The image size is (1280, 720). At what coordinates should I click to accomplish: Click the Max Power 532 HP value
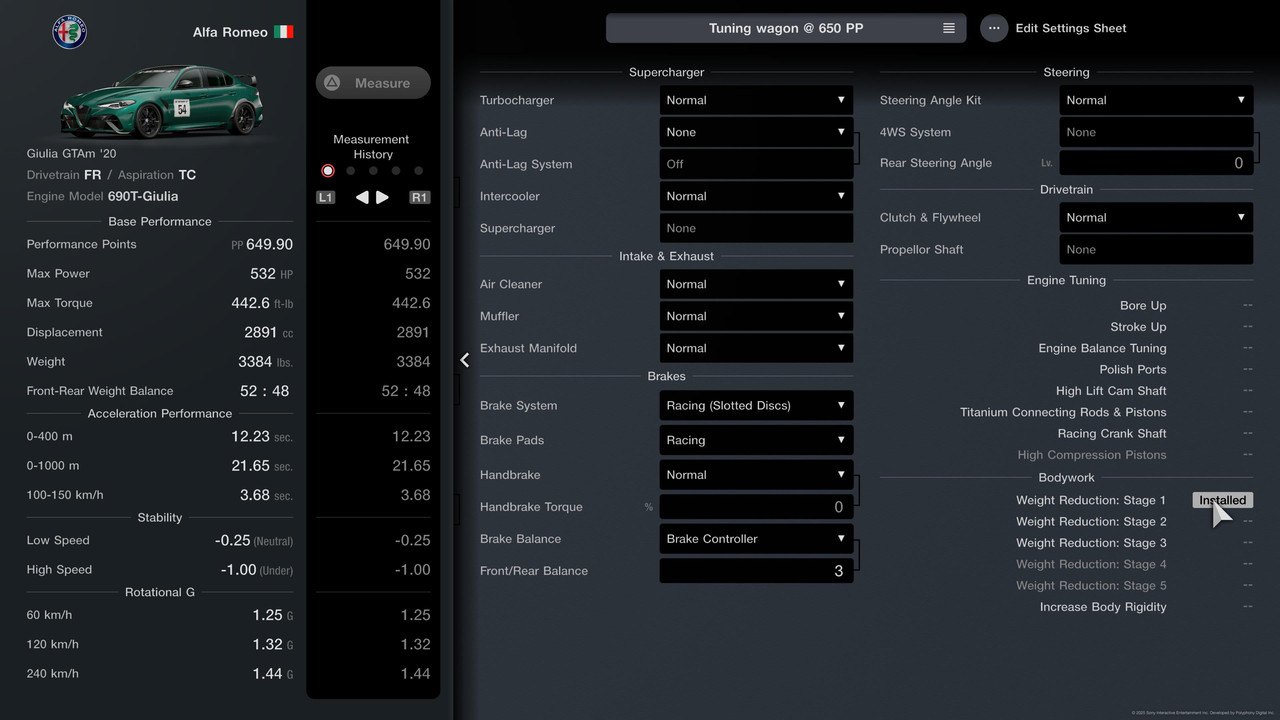[x=271, y=273]
